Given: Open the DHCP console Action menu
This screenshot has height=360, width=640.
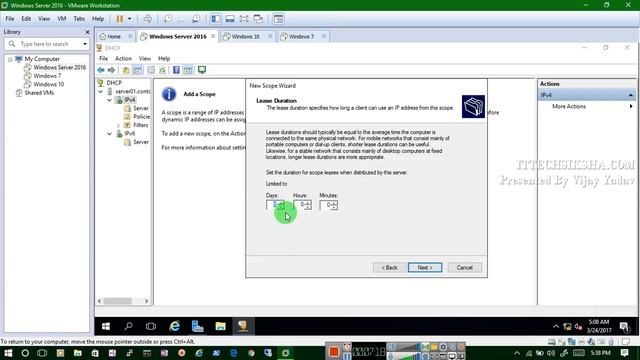Looking at the screenshot, I should (123, 58).
